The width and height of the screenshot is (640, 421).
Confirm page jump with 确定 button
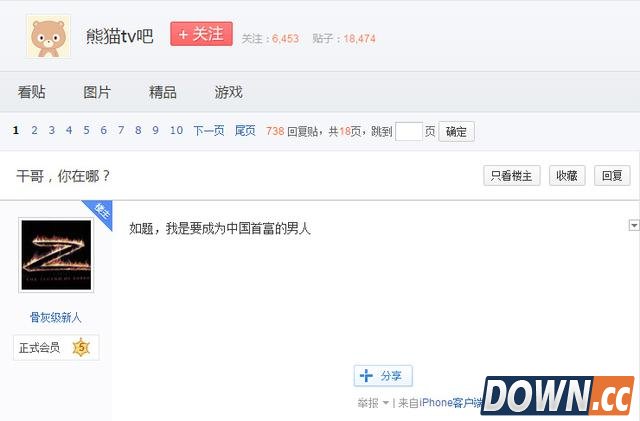click(456, 131)
